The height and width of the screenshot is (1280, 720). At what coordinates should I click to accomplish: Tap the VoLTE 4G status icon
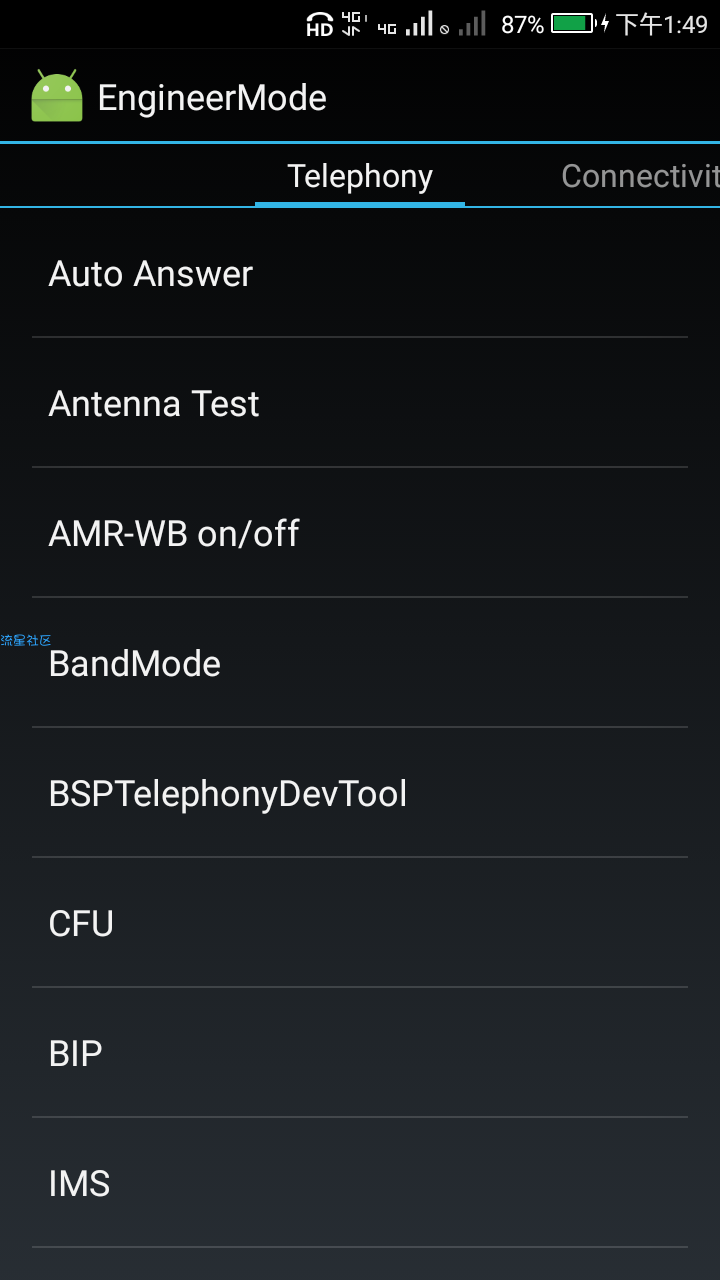pyautogui.click(x=353, y=24)
